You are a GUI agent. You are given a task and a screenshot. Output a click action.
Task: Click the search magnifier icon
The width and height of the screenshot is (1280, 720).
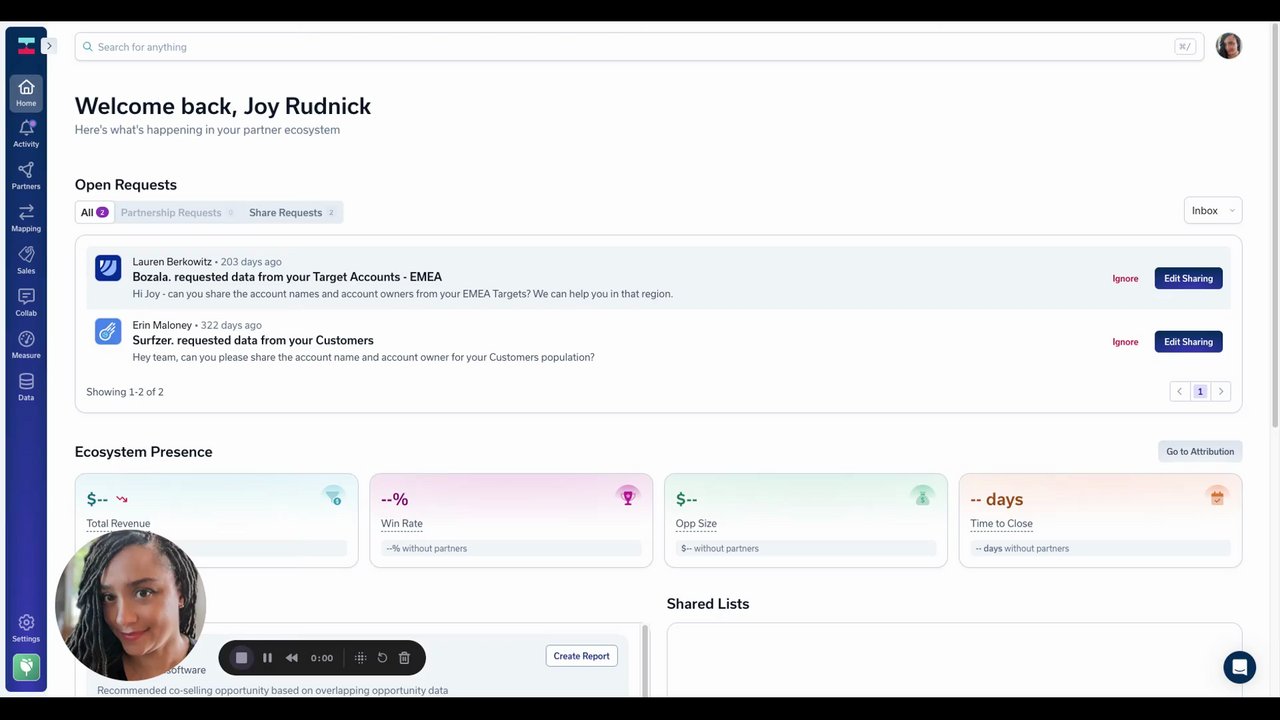pyautogui.click(x=87, y=47)
